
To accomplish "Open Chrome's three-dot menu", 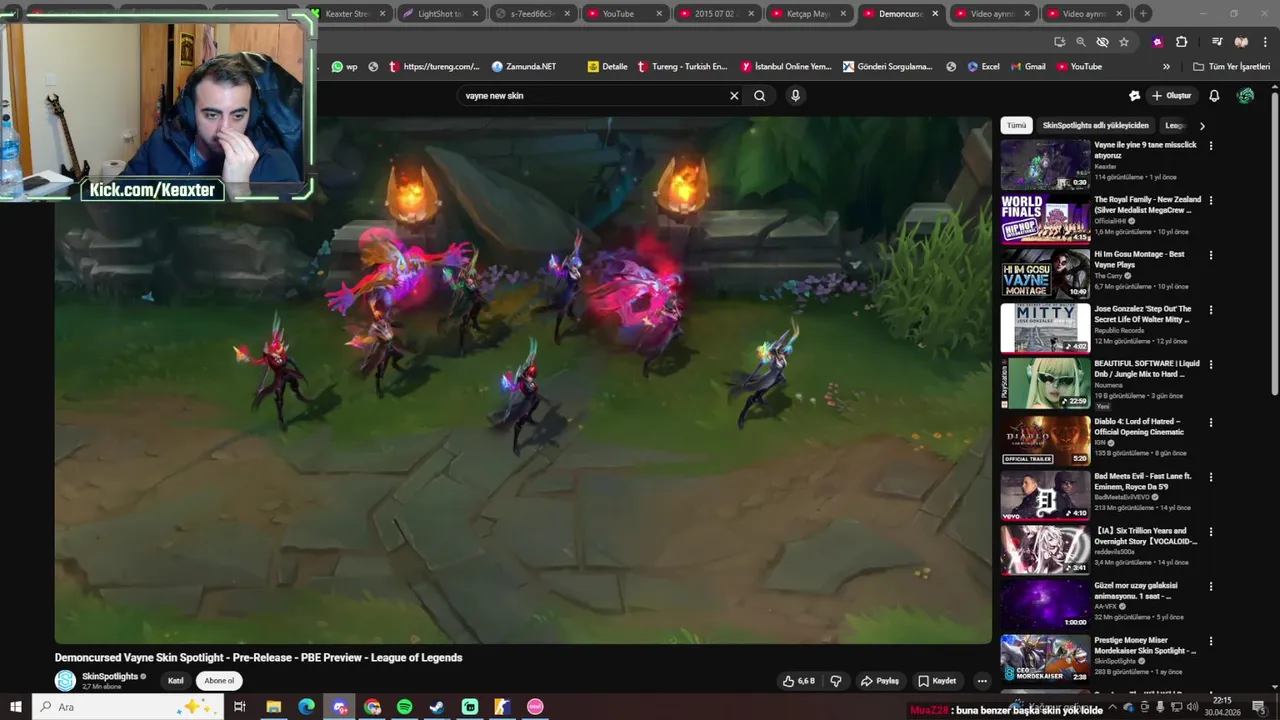I will (1265, 42).
